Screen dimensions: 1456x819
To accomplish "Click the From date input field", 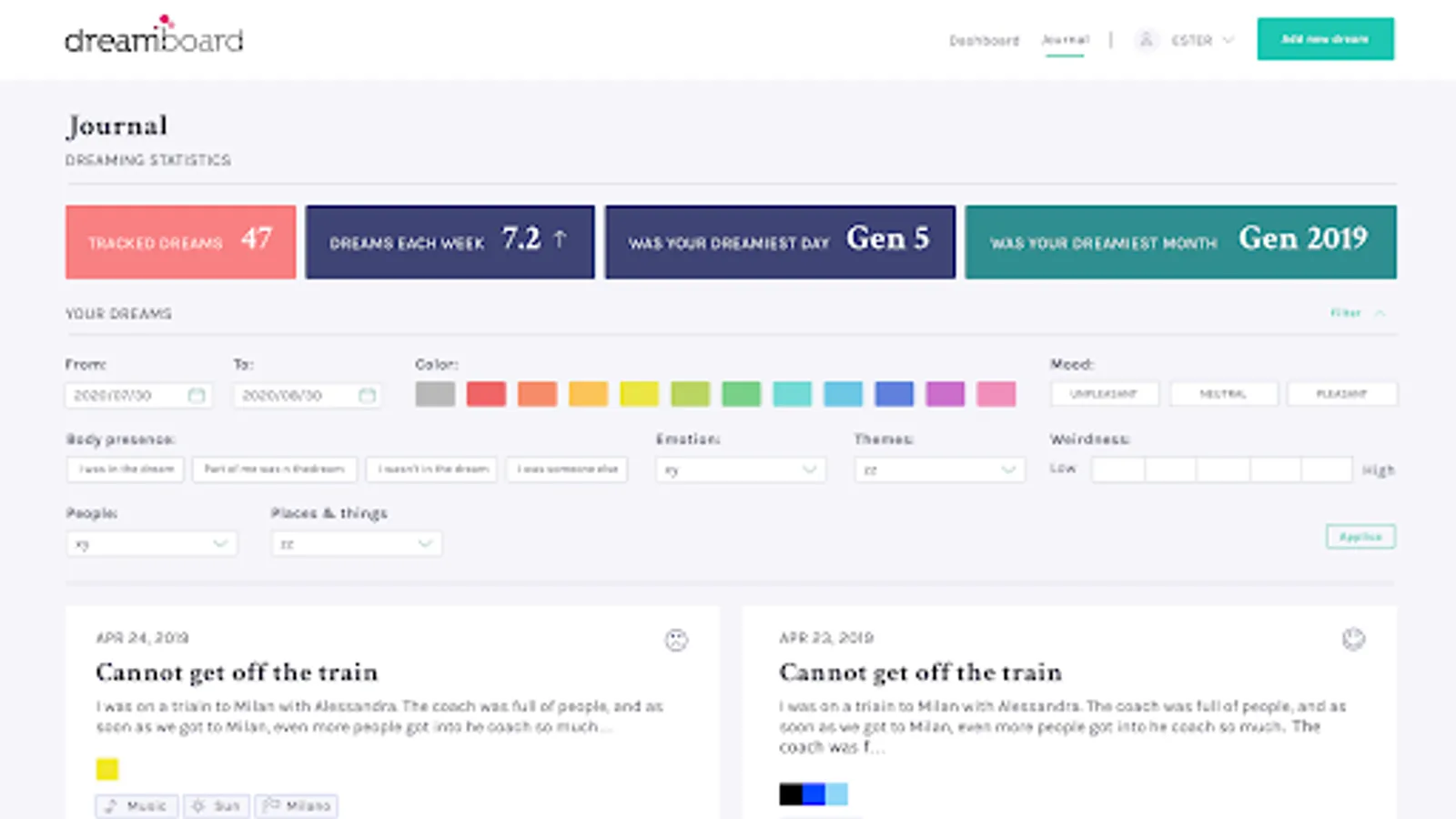I will tap(138, 395).
